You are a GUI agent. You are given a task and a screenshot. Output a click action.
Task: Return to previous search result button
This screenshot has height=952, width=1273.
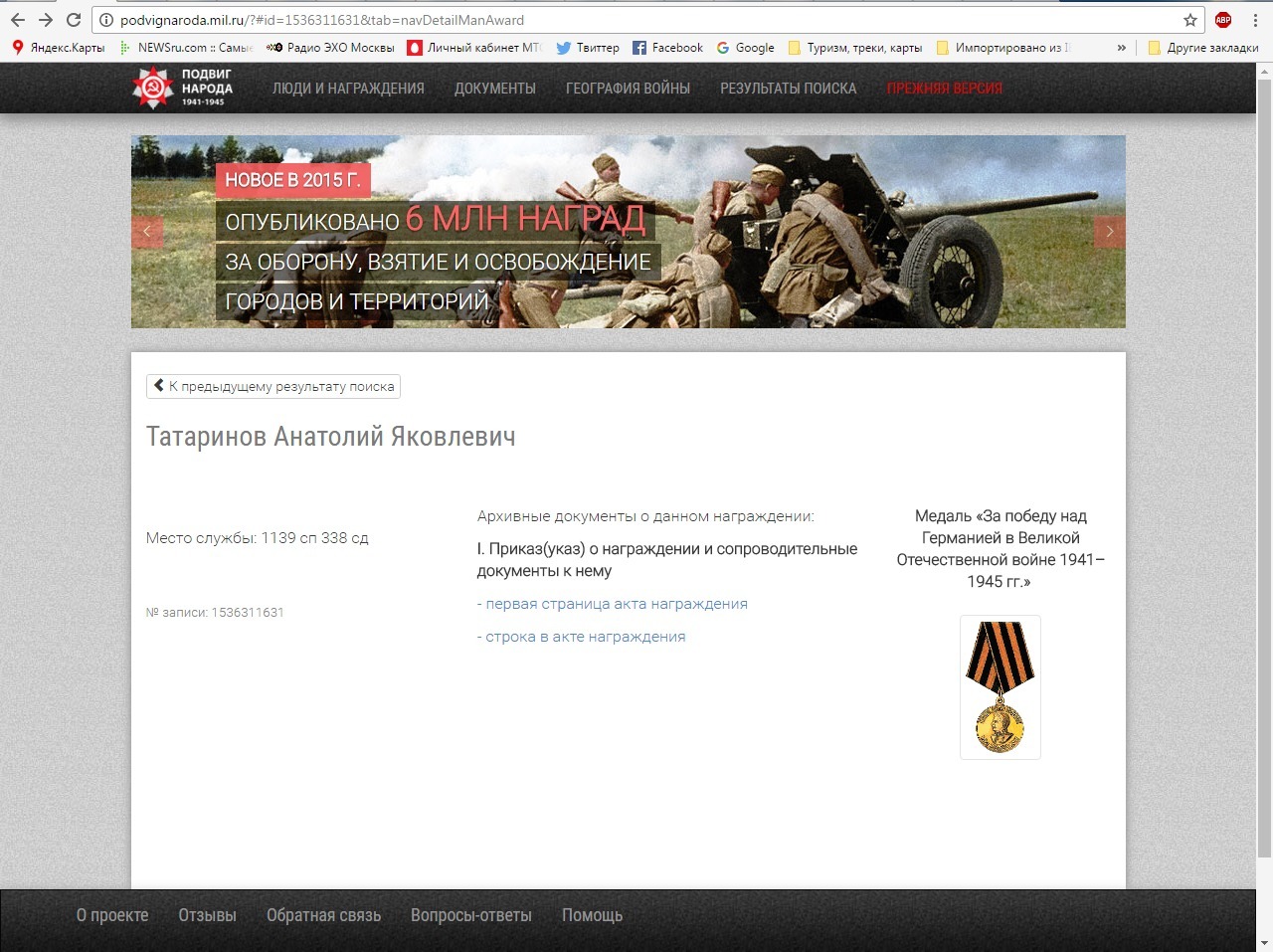pos(273,386)
